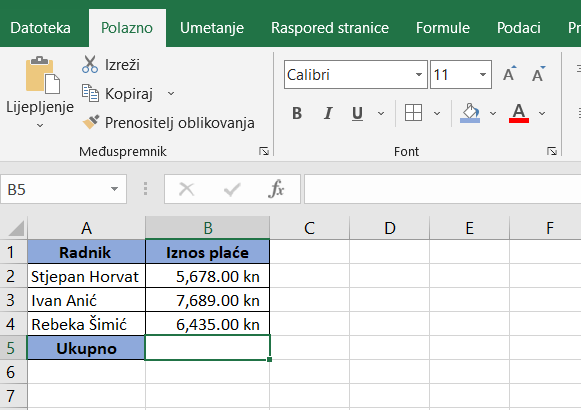The height and width of the screenshot is (410, 581).
Task: Select cell A2 Stjepan Horvat
Action: coord(86,276)
